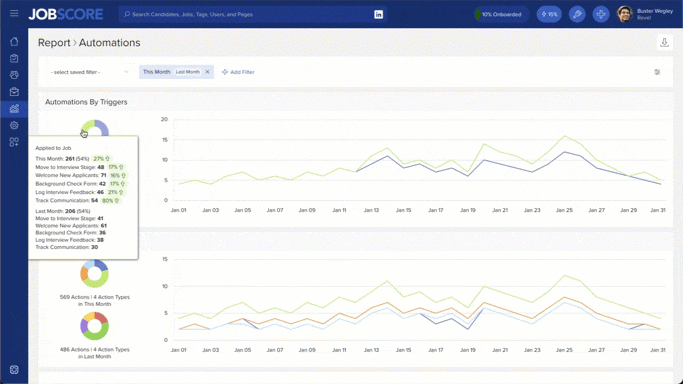Click the 'Automations' page title text
This screenshot has width=683, height=384.
click(109, 43)
